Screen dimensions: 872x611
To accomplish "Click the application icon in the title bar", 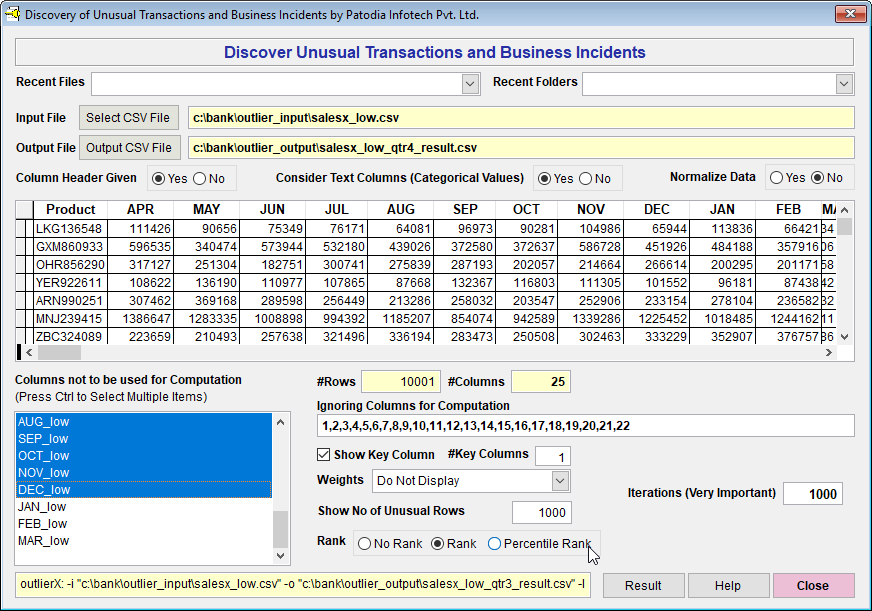I will (13, 14).
